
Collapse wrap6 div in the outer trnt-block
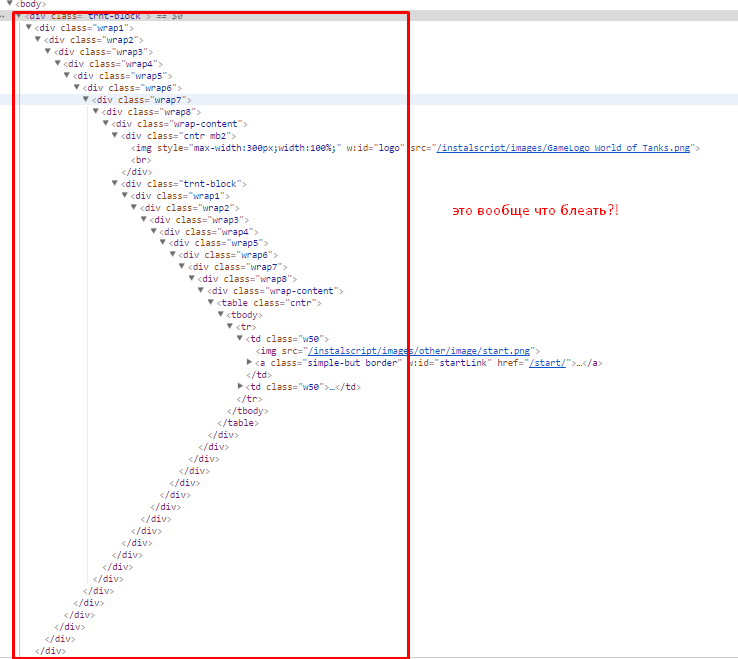[x=77, y=87]
